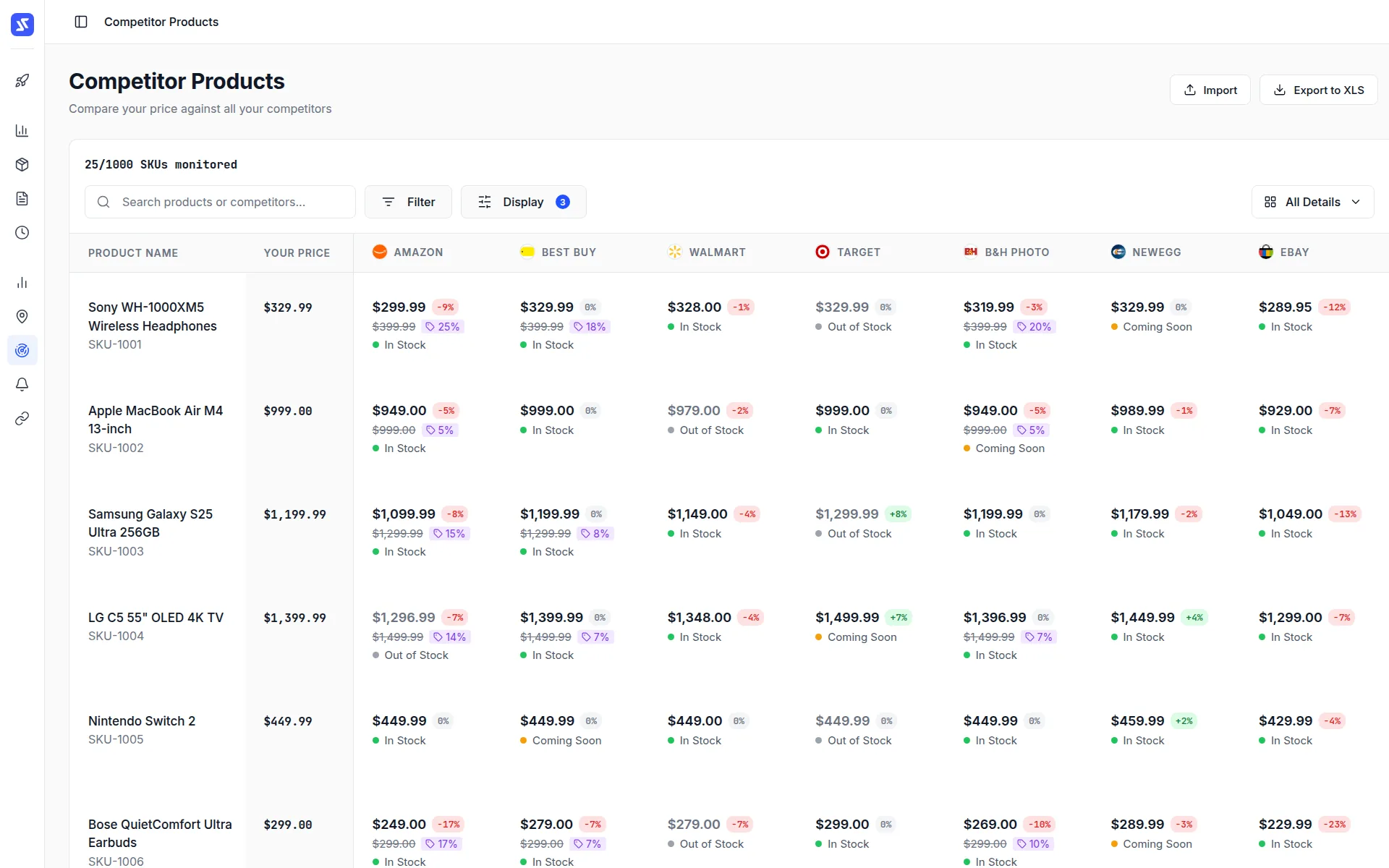Open the bar chart analytics sidebar icon

click(x=22, y=131)
